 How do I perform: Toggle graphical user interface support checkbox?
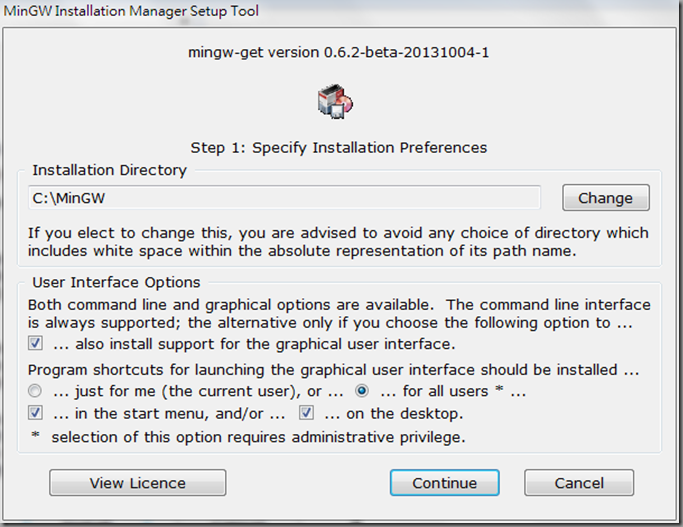pos(35,343)
